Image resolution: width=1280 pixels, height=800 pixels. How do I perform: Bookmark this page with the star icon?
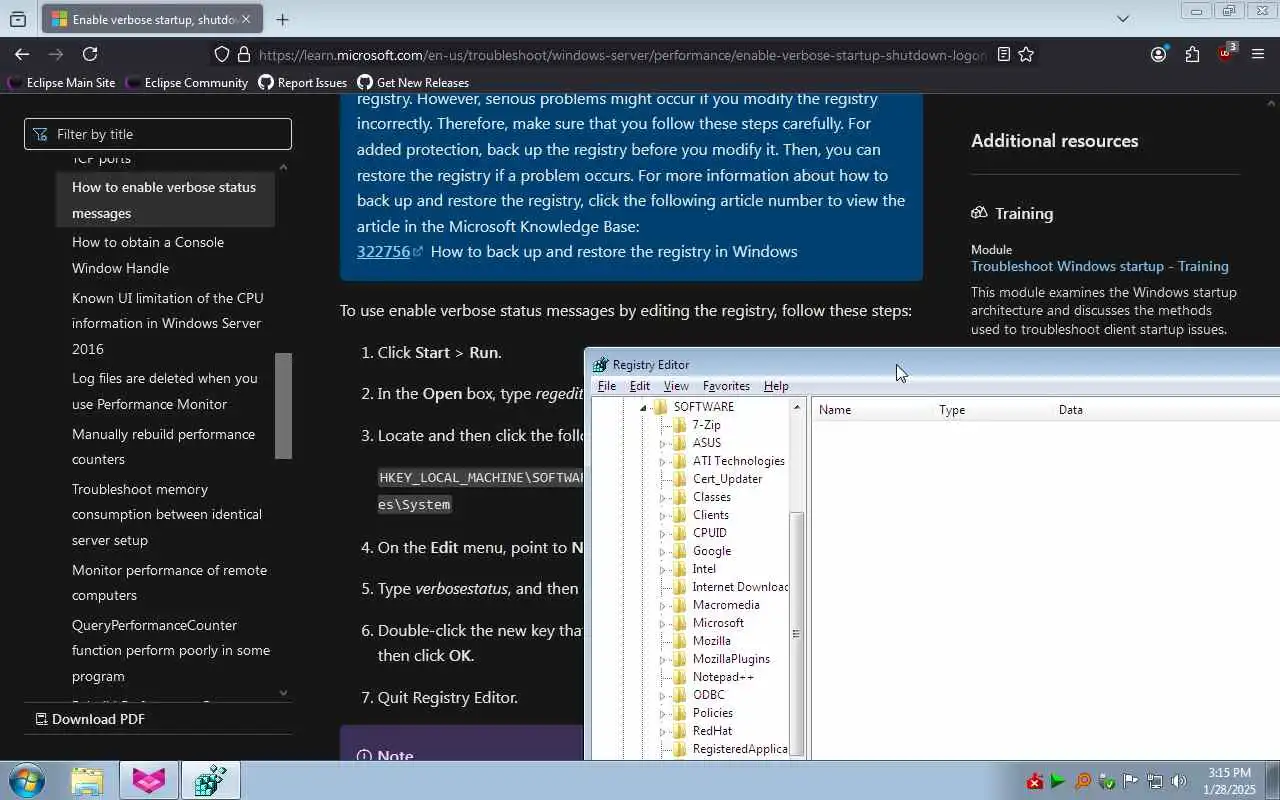pos(1026,55)
